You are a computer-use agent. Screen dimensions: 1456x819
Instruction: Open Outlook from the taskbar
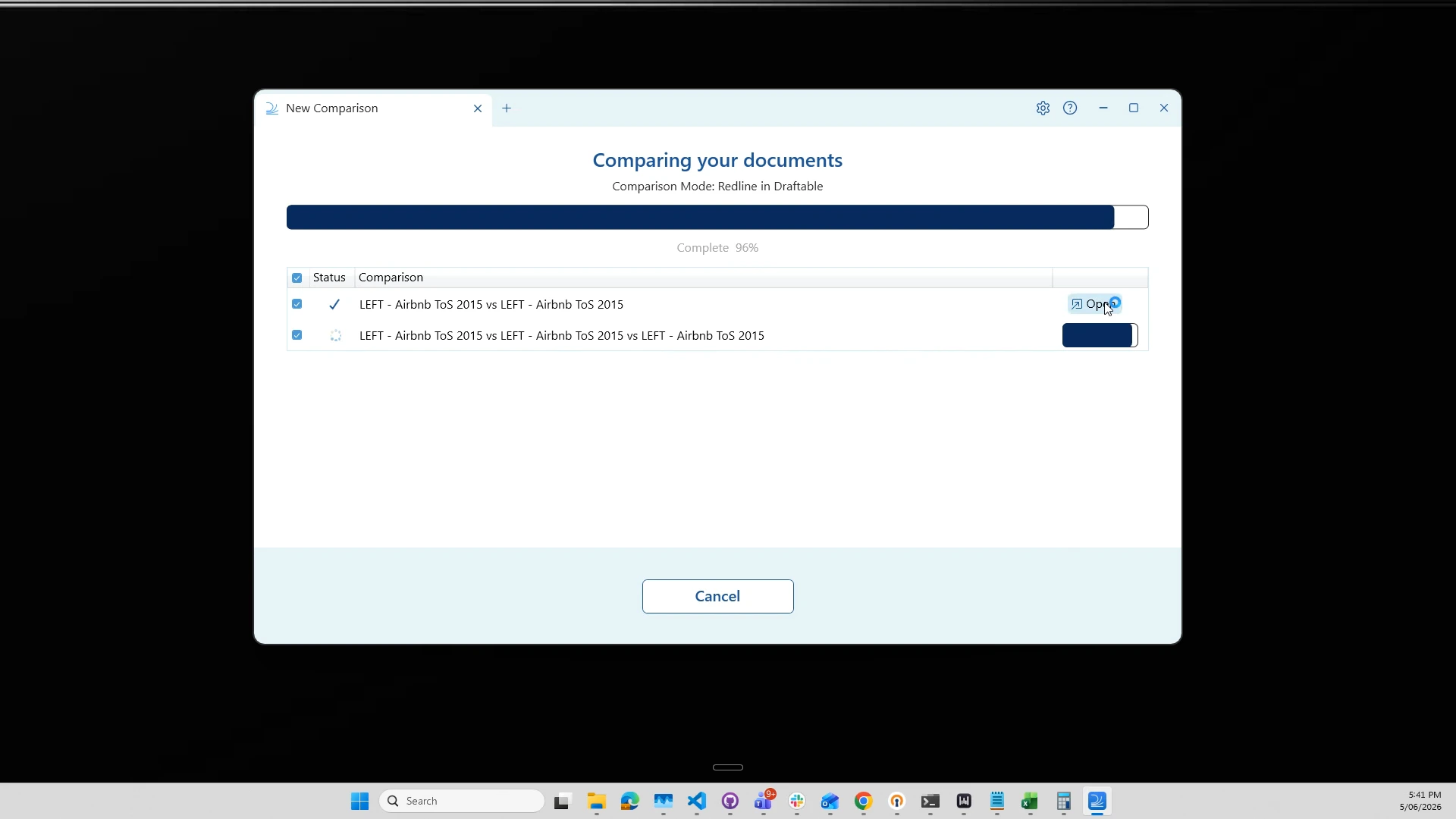830,802
